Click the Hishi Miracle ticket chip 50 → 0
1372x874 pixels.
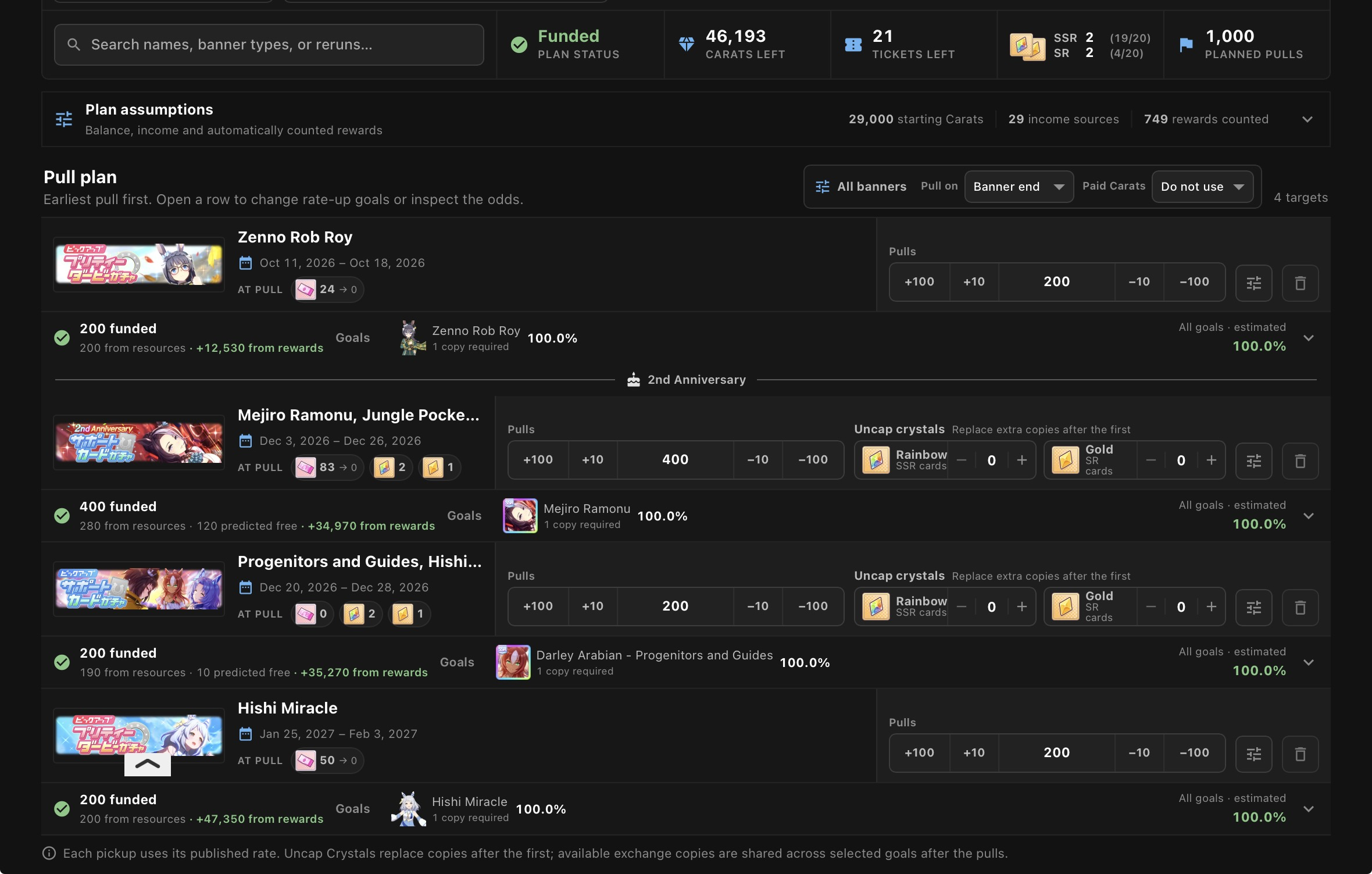(x=327, y=761)
